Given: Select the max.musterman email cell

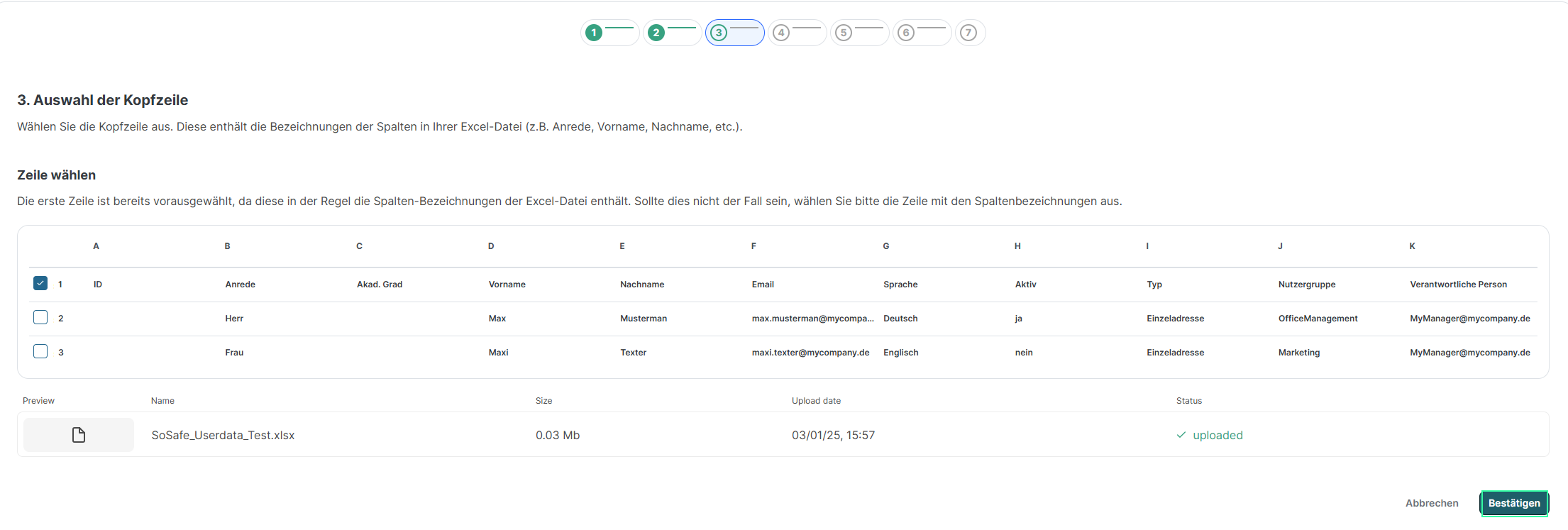Looking at the screenshot, I should point(812,319).
